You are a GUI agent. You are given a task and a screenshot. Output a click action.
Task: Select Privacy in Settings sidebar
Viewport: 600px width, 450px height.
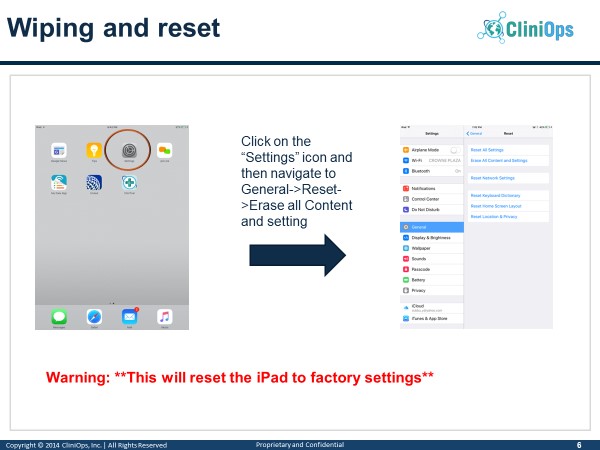pyautogui.click(x=432, y=290)
